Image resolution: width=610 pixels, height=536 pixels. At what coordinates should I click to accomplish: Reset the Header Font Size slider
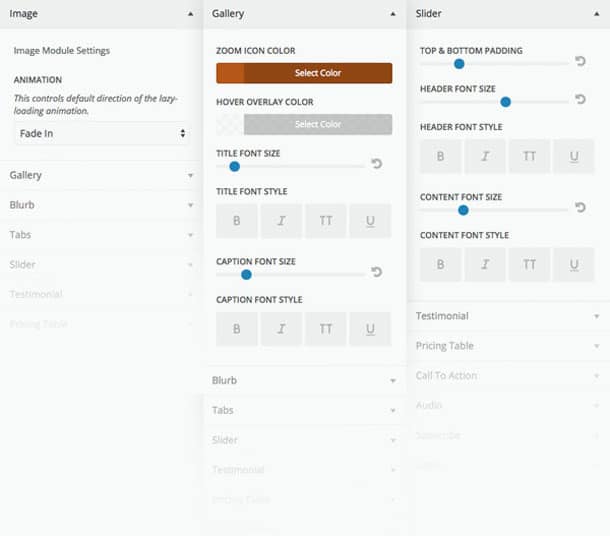(x=580, y=100)
